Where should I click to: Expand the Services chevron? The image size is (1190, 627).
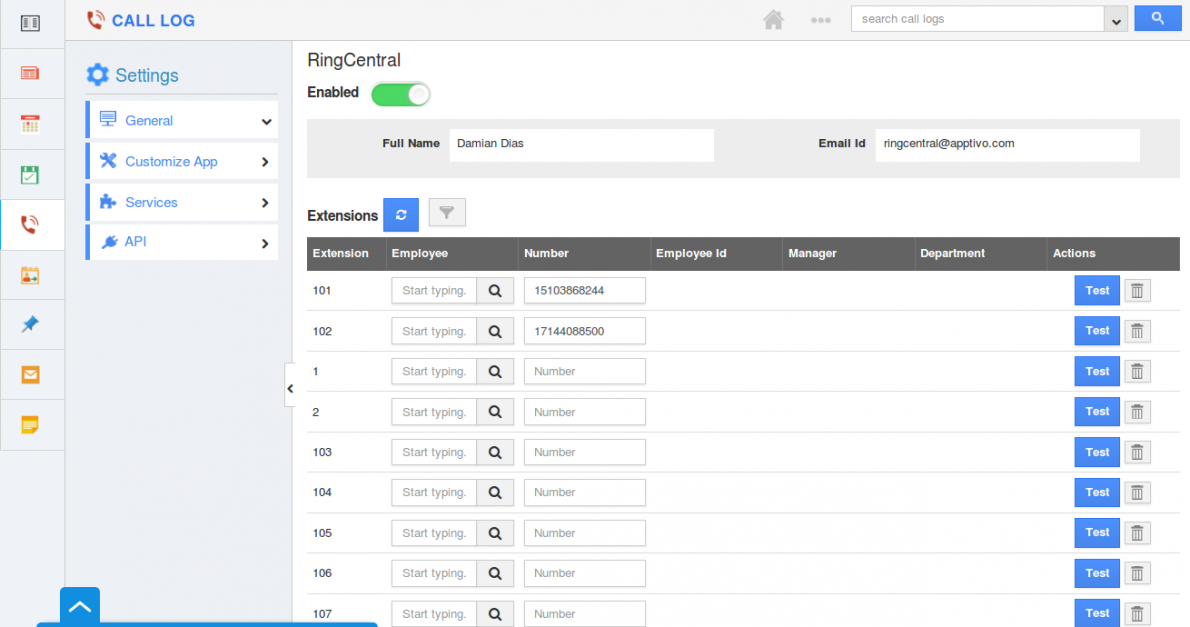pyautogui.click(x=265, y=203)
